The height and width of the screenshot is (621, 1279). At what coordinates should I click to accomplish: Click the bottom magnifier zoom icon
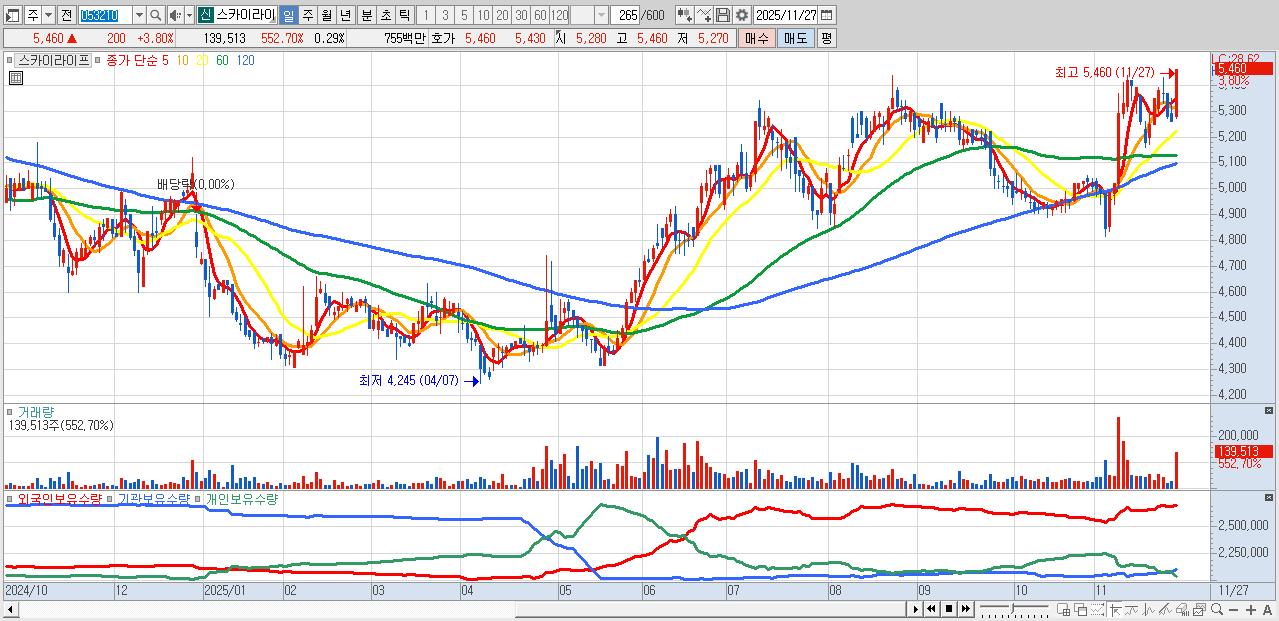(x=1217, y=609)
